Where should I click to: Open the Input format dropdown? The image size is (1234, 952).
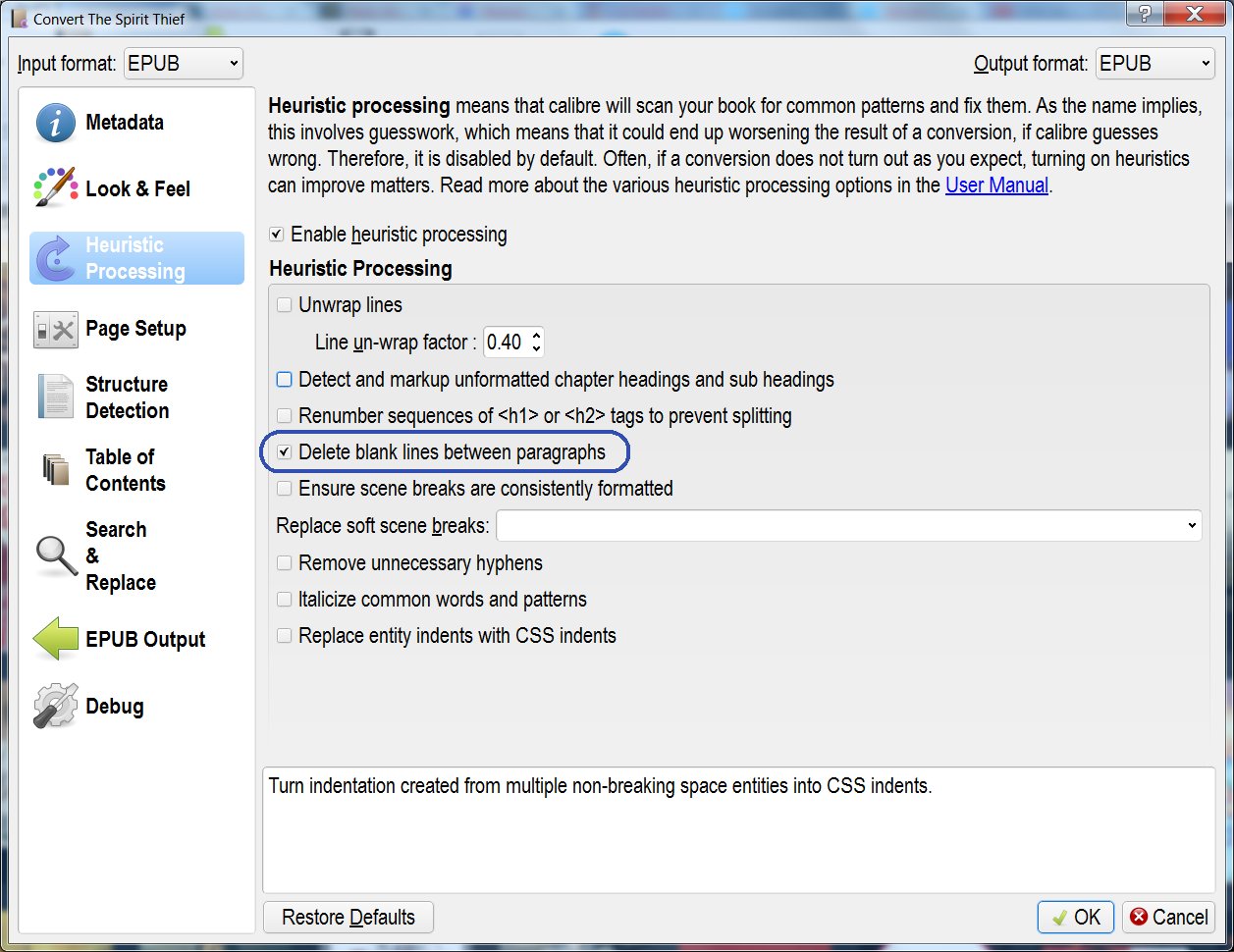[x=183, y=64]
